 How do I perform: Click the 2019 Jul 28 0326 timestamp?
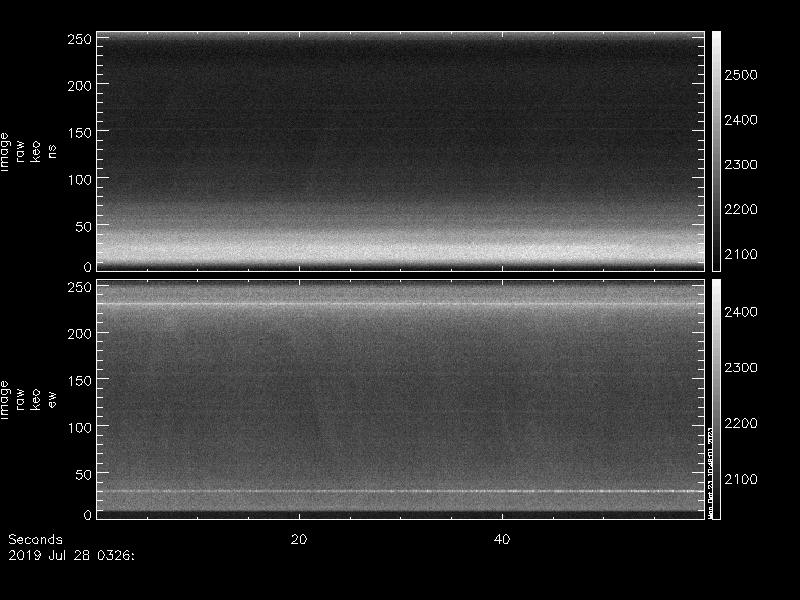point(71,555)
